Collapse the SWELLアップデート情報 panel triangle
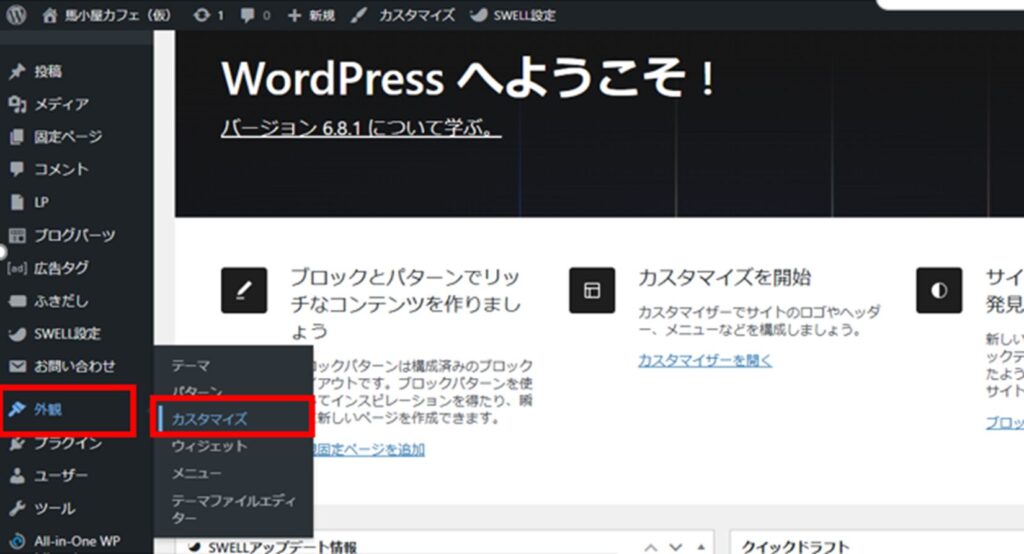The height and width of the screenshot is (554, 1024). pyautogui.click(x=701, y=547)
